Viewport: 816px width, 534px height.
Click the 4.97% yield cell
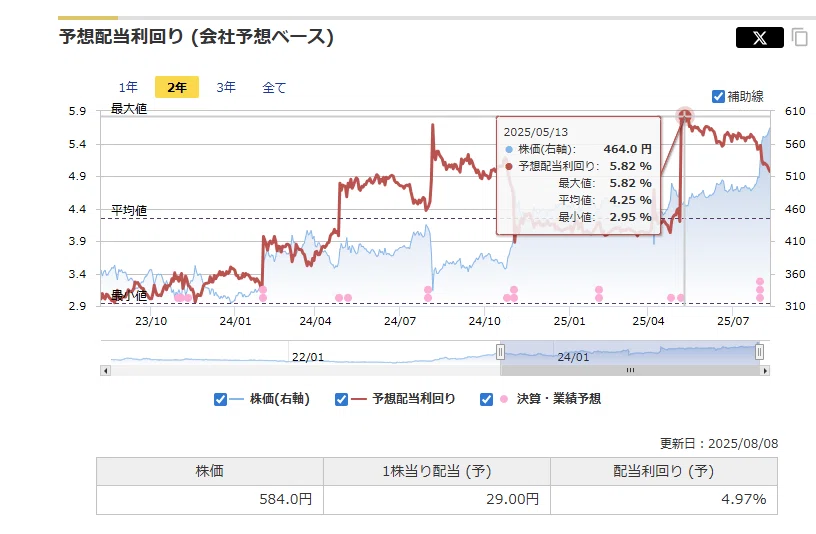point(664,500)
